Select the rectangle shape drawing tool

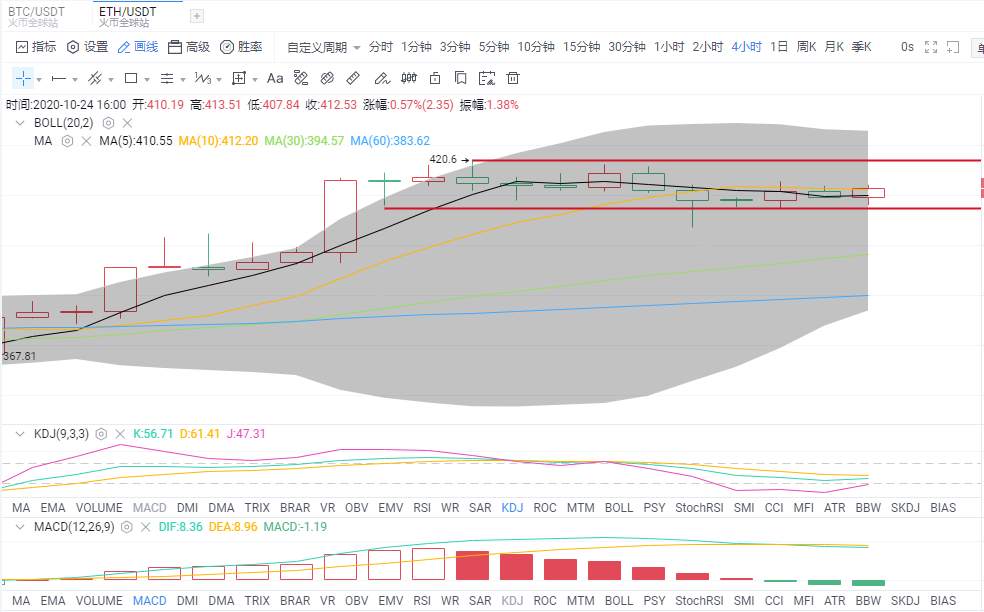coord(131,78)
